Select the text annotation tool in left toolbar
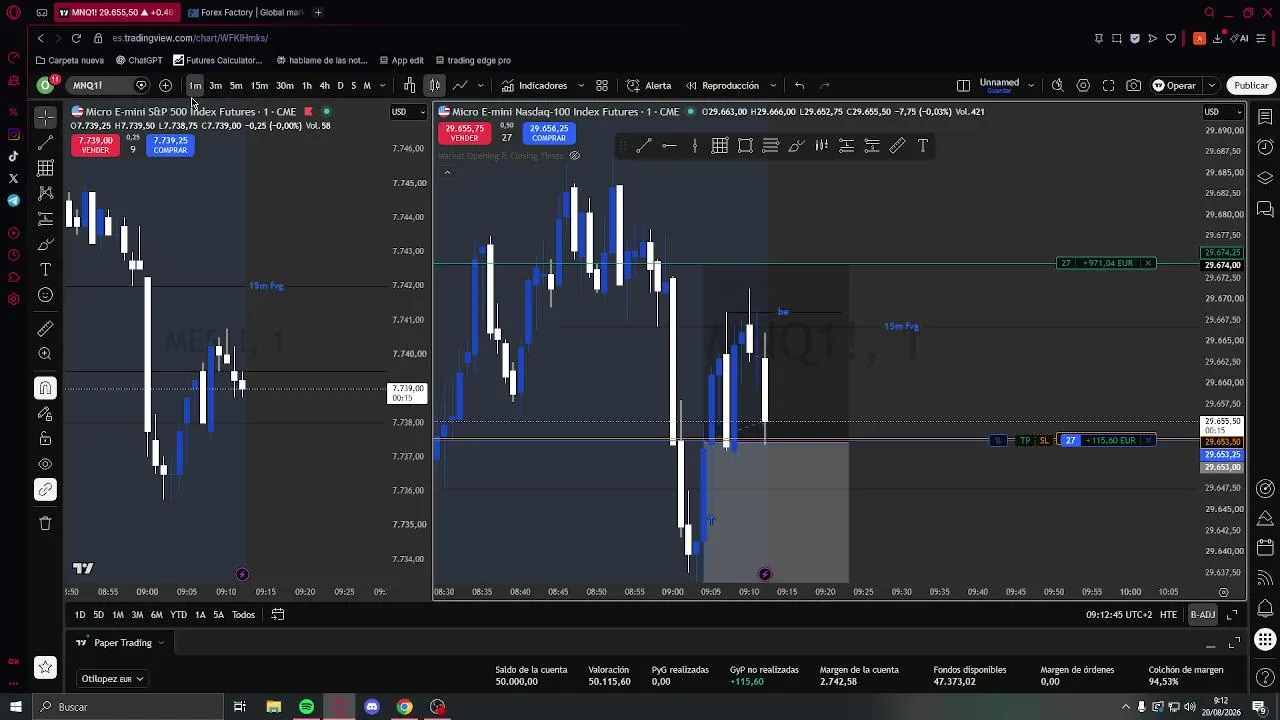 tap(45, 270)
